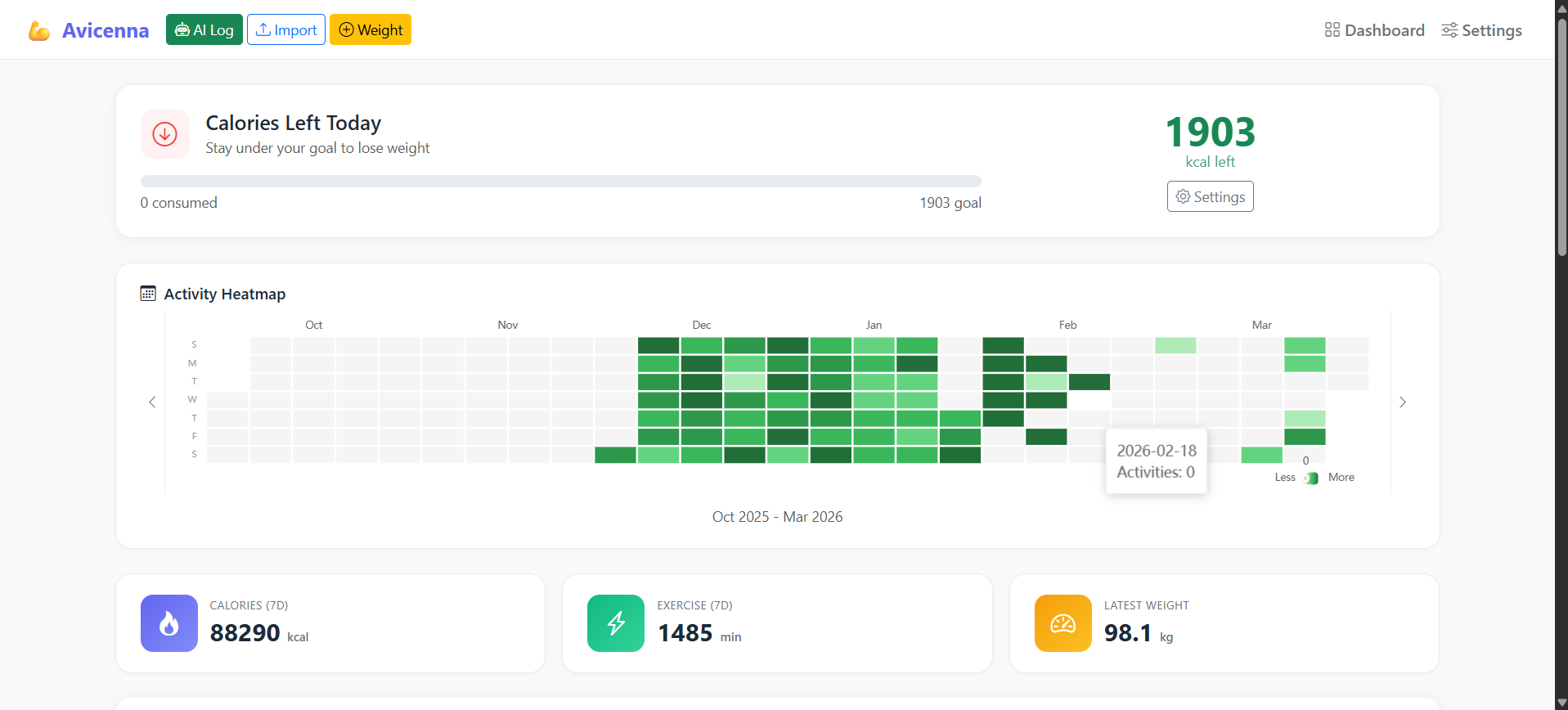
Task: Go to Dashboard in top navigation
Action: pyautogui.click(x=1374, y=30)
